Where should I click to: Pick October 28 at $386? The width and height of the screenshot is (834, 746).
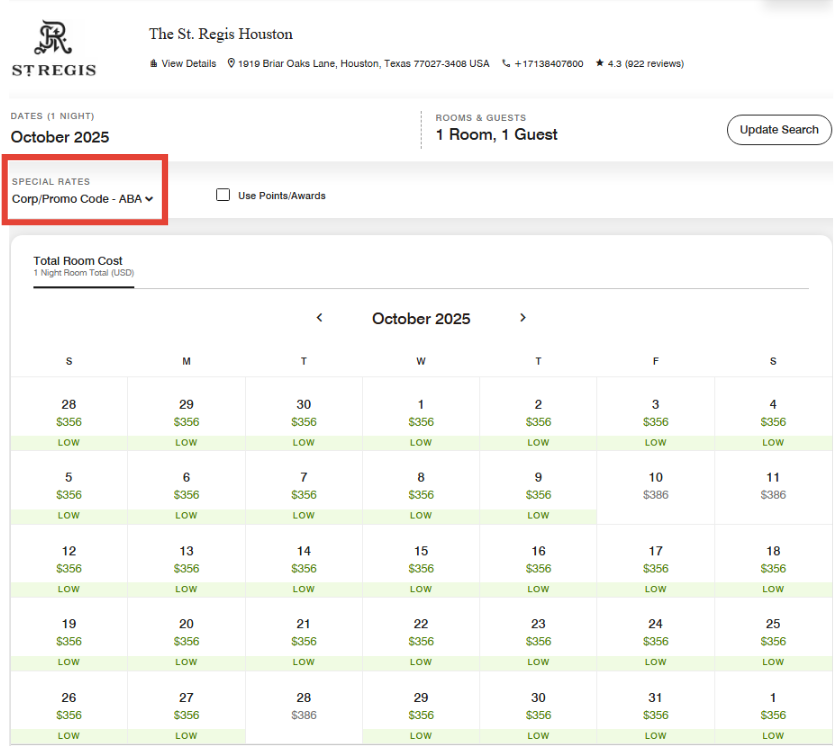click(304, 708)
